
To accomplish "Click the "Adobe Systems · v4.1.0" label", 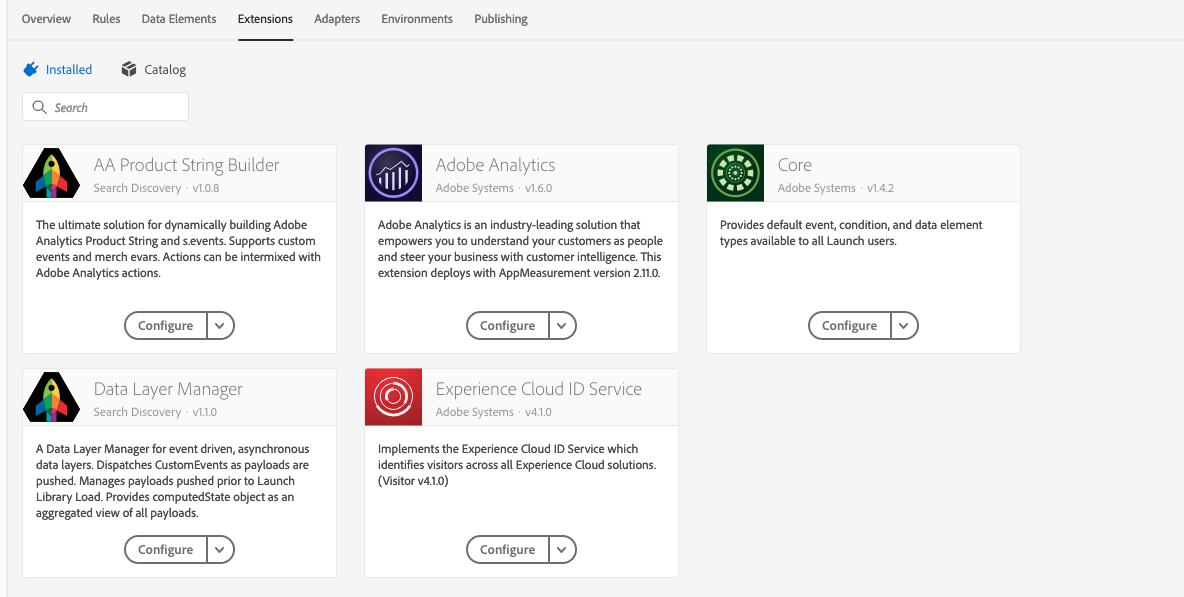I will click(x=494, y=412).
